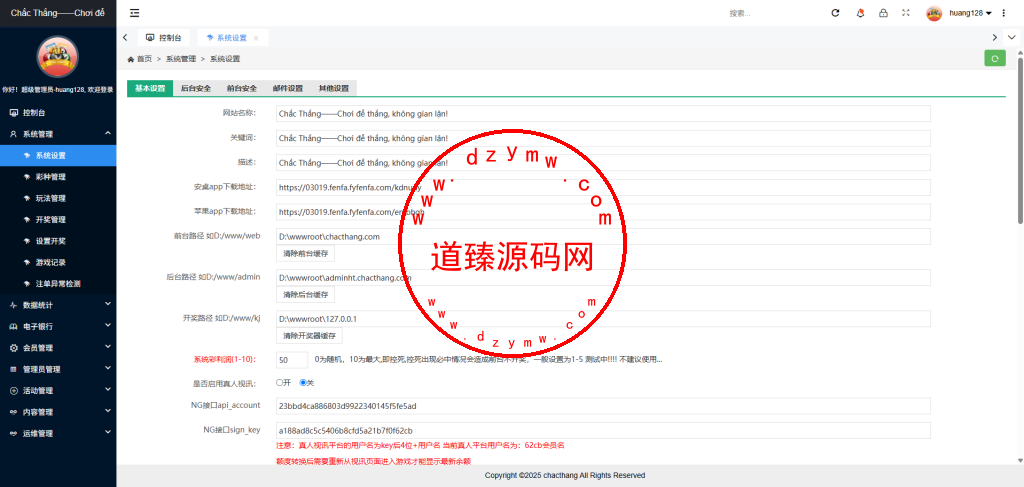Open 系统设置 in the sidebar
Viewport: 1024px width, 487px height.
pyautogui.click(x=58, y=155)
